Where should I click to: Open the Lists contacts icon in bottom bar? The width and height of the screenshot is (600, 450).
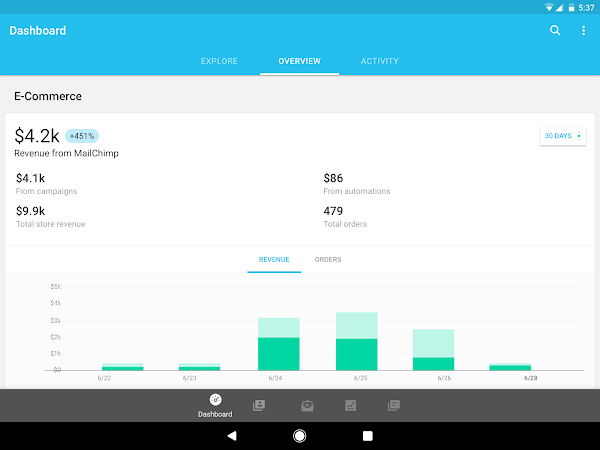pos(259,405)
